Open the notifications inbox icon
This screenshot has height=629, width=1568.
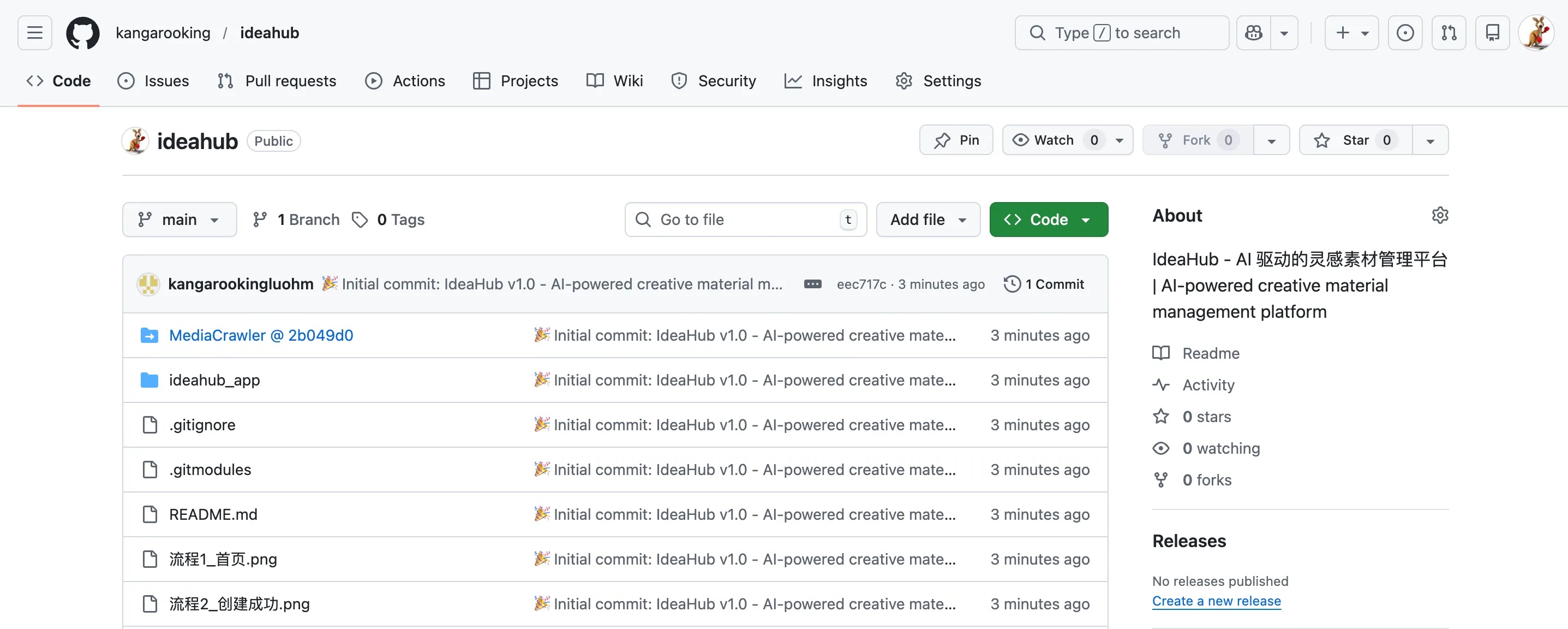[1493, 33]
